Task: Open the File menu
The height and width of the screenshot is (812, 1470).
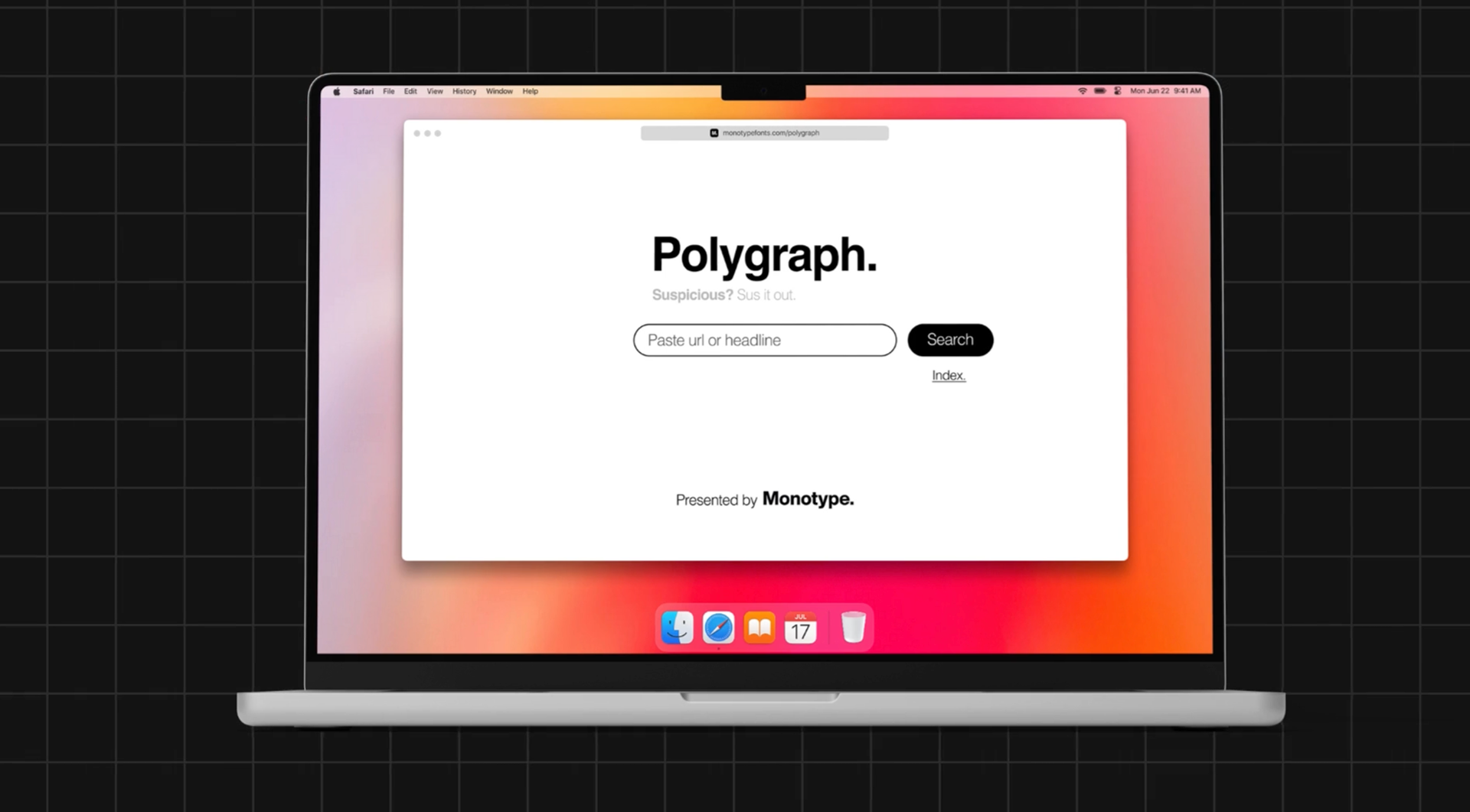Action: [389, 91]
